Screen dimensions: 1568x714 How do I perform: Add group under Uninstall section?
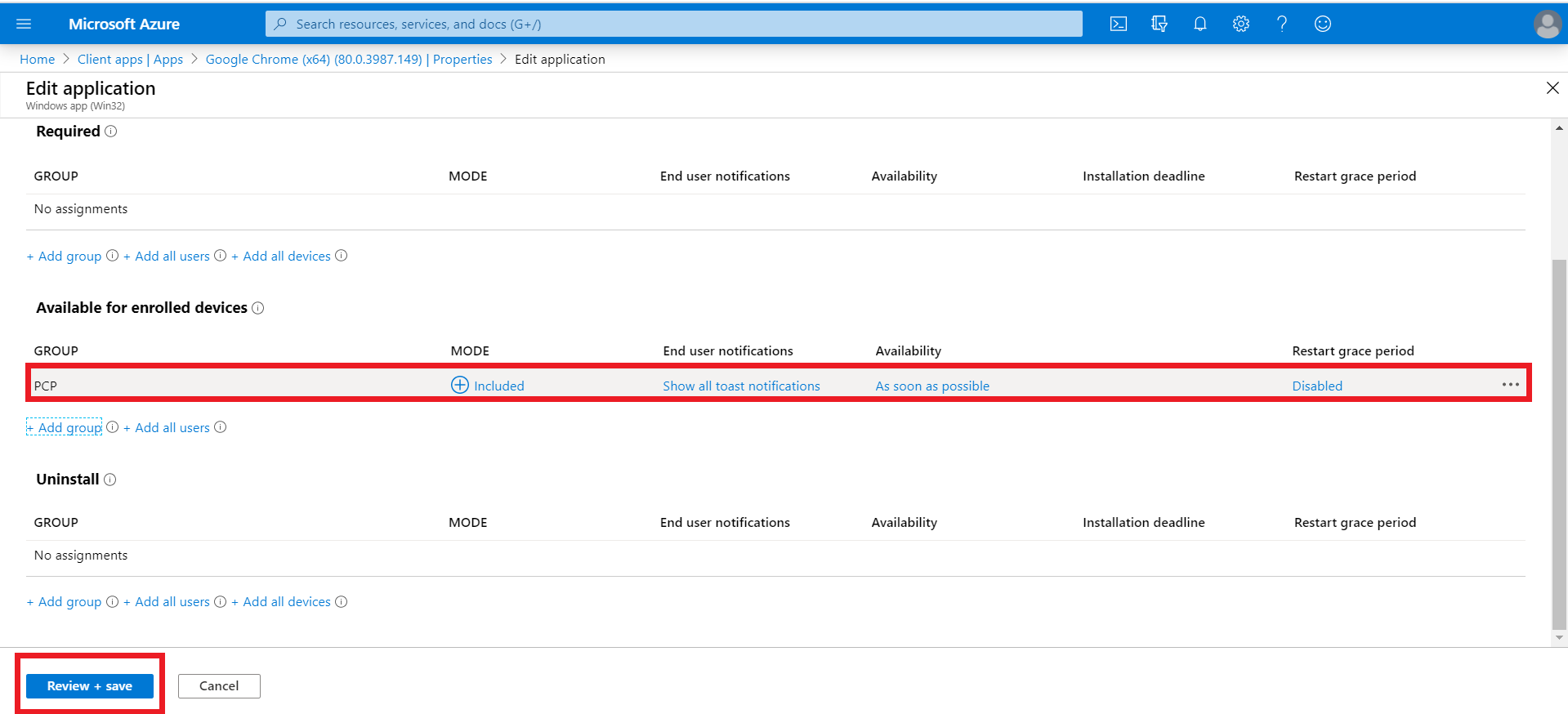point(65,602)
